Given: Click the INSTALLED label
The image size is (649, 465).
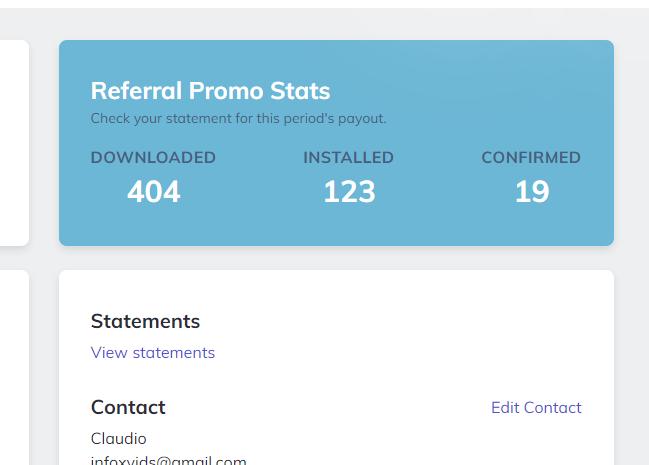Looking at the screenshot, I should coord(349,157).
